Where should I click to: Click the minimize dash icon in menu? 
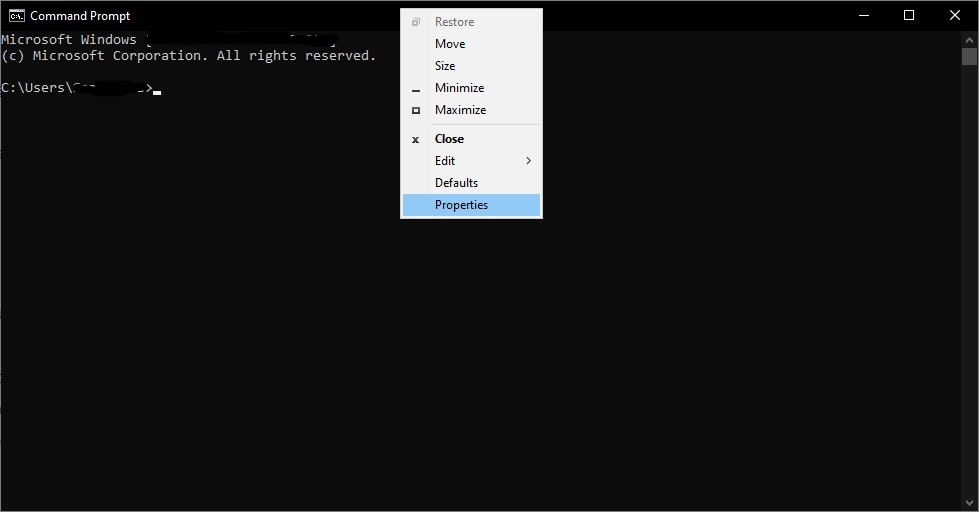(416, 91)
